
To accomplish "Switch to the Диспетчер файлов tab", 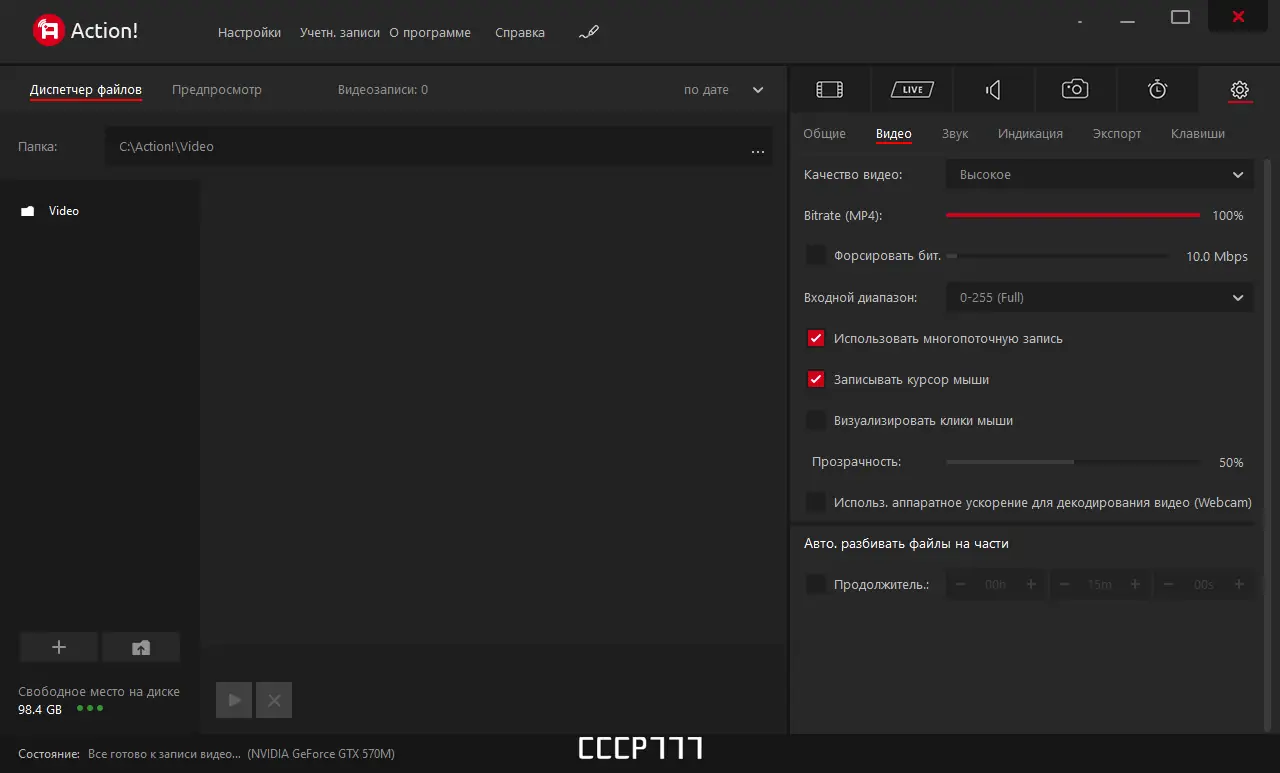I will [86, 90].
